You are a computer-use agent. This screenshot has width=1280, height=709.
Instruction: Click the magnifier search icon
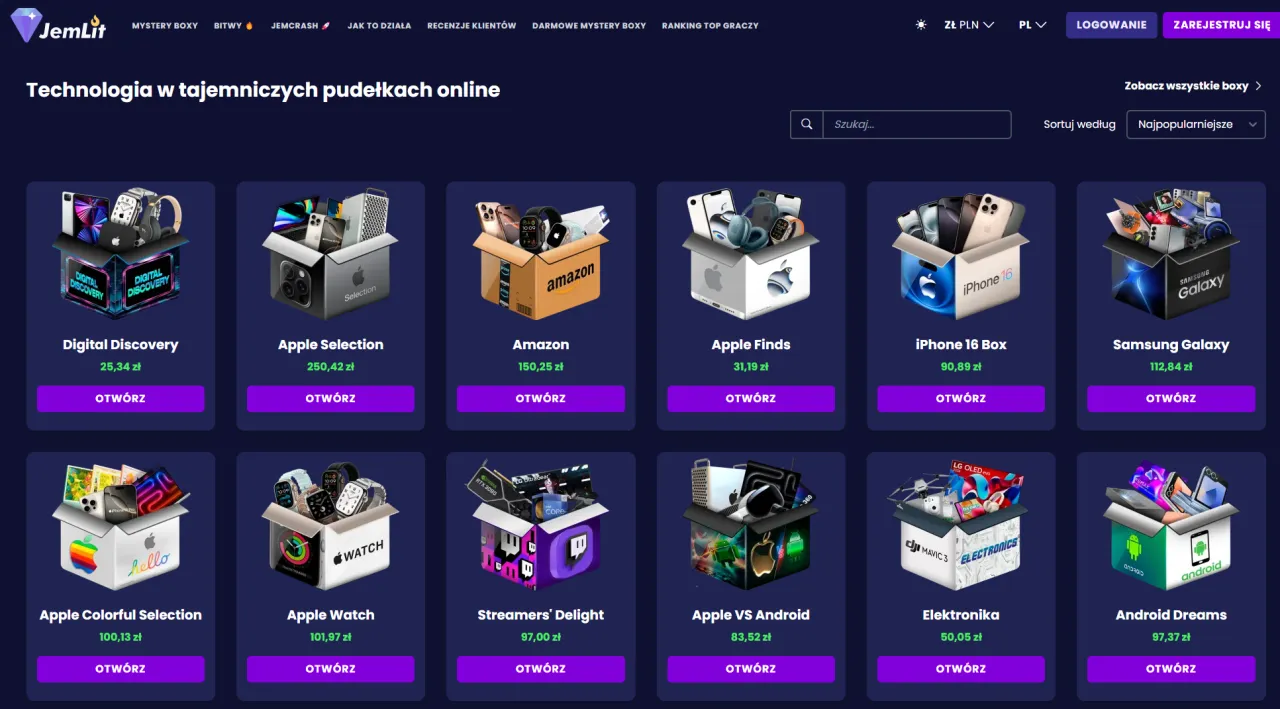tap(806, 124)
